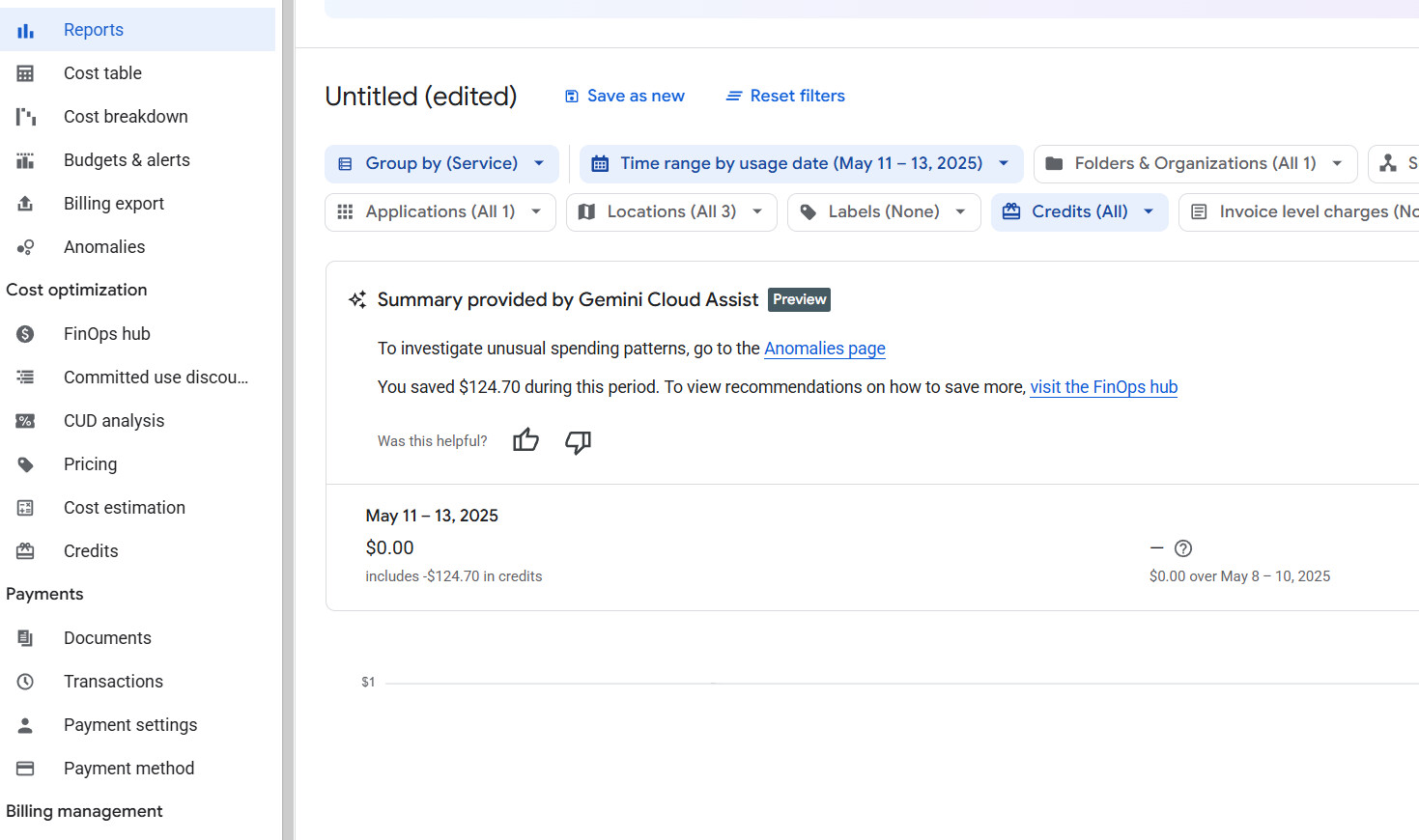Expand the Locations (All 3) dropdown
This screenshot has height=840, width=1419.
(671, 212)
